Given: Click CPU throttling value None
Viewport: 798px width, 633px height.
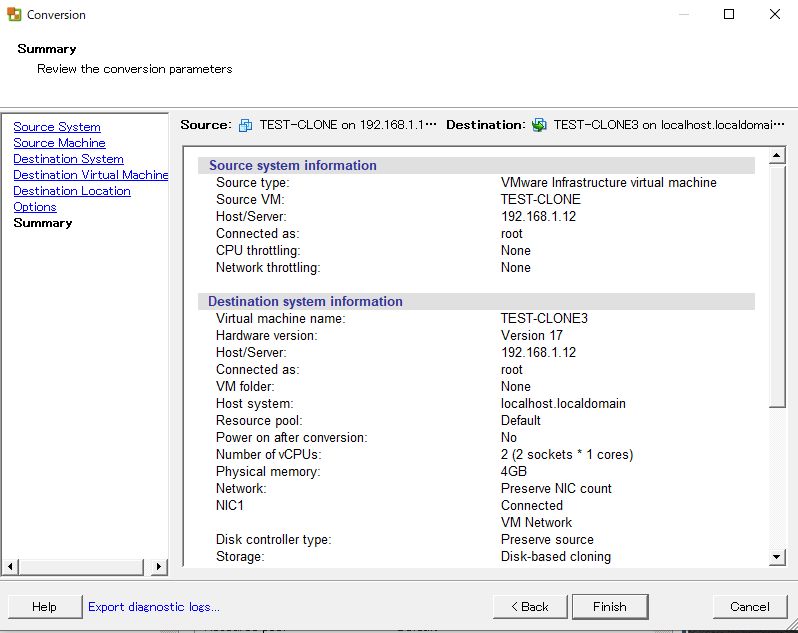Looking at the screenshot, I should 516,250.
